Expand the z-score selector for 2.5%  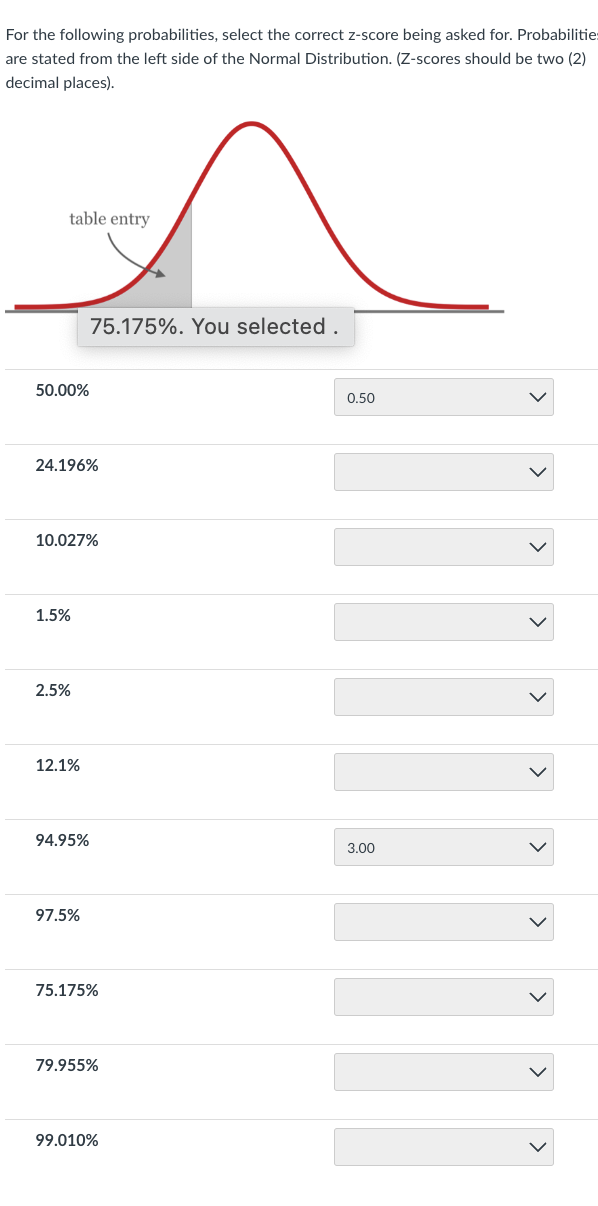(443, 696)
